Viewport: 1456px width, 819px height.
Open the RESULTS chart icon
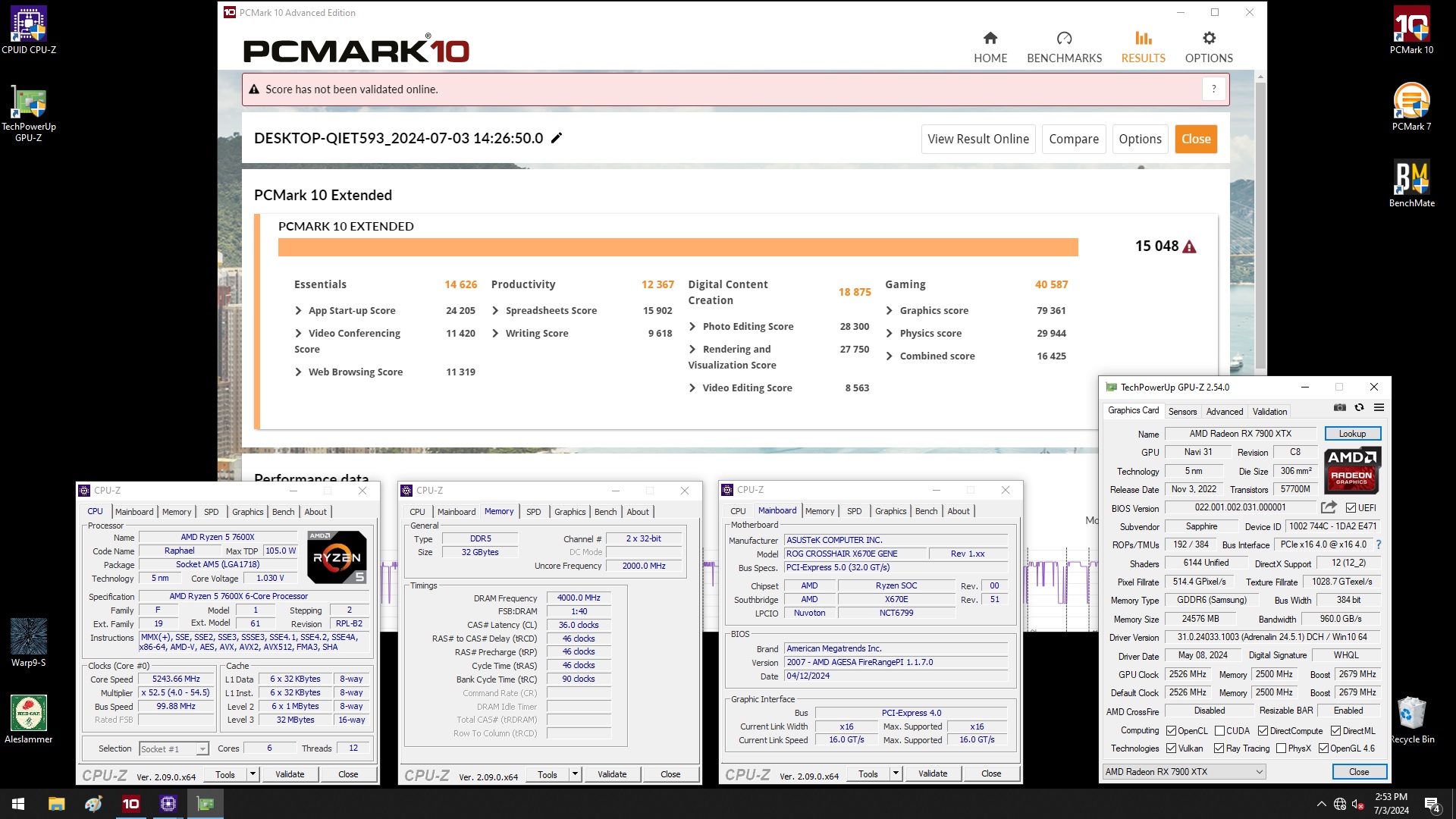1143,38
